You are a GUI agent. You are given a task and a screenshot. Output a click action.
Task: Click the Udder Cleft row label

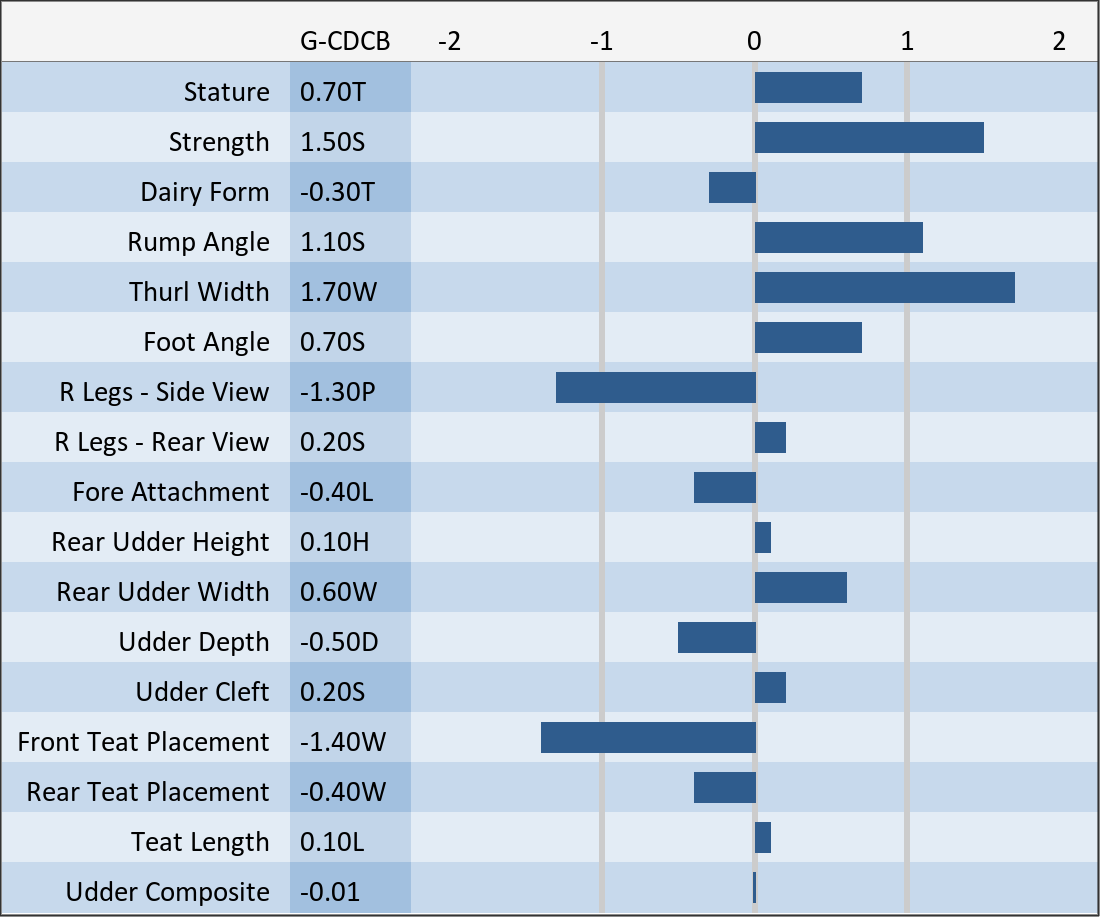(x=202, y=692)
